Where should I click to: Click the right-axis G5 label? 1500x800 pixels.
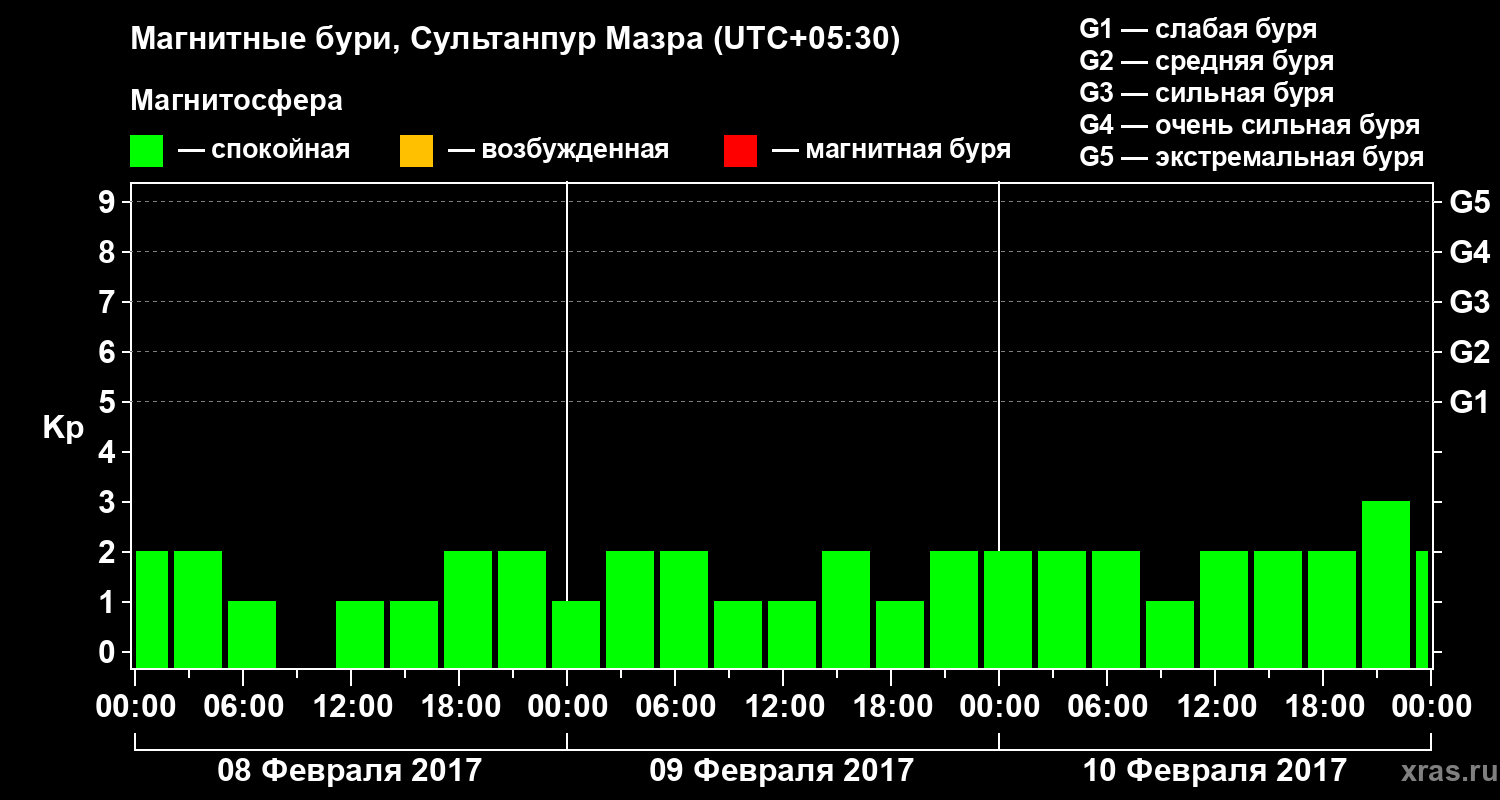click(1469, 202)
